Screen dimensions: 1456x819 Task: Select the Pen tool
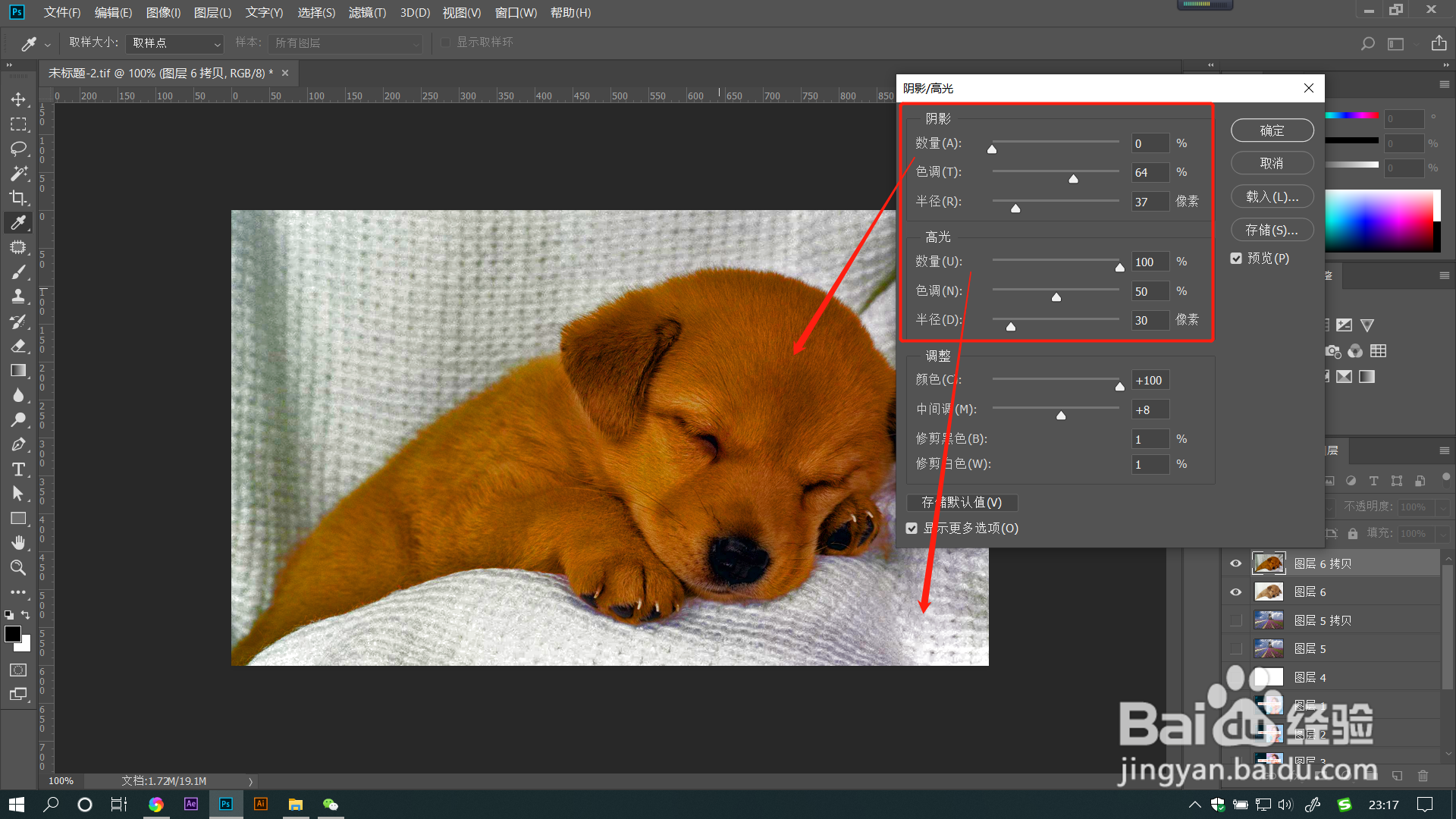click(18, 444)
